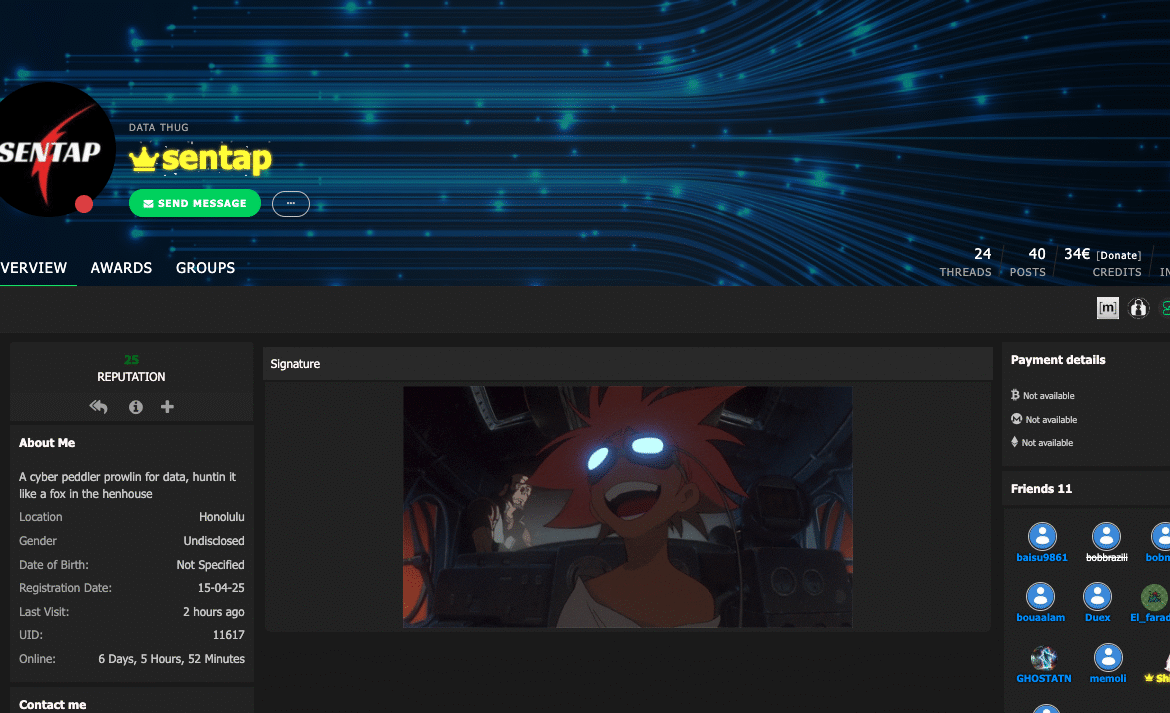Click the yellow crown icon beside sentap
1170x713 pixels.
pos(144,159)
